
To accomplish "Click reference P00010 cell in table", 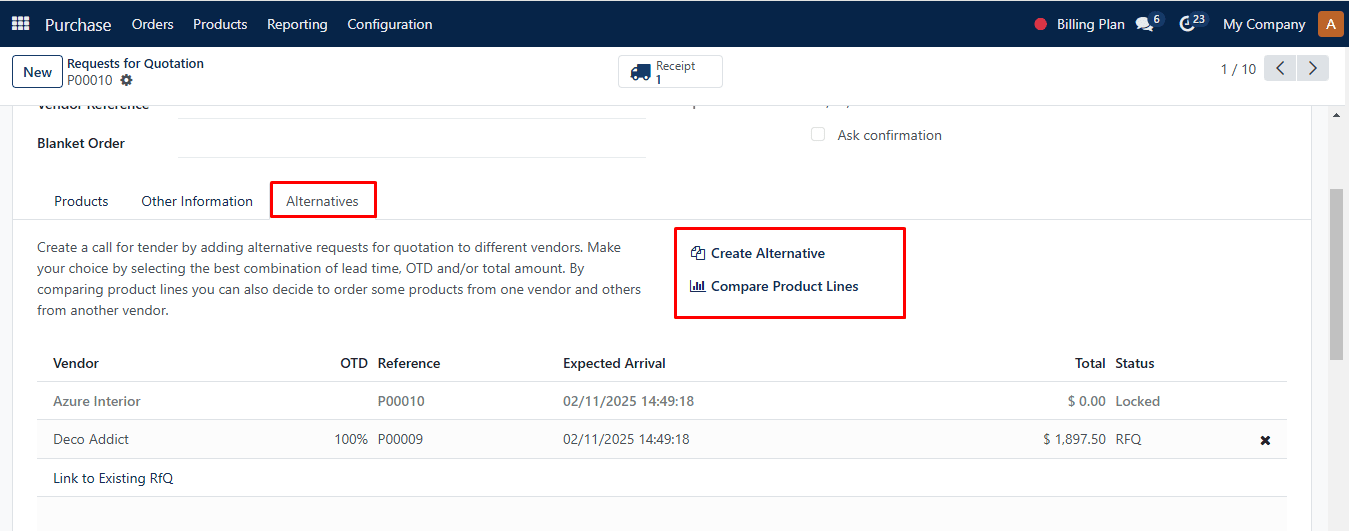I will (x=401, y=401).
